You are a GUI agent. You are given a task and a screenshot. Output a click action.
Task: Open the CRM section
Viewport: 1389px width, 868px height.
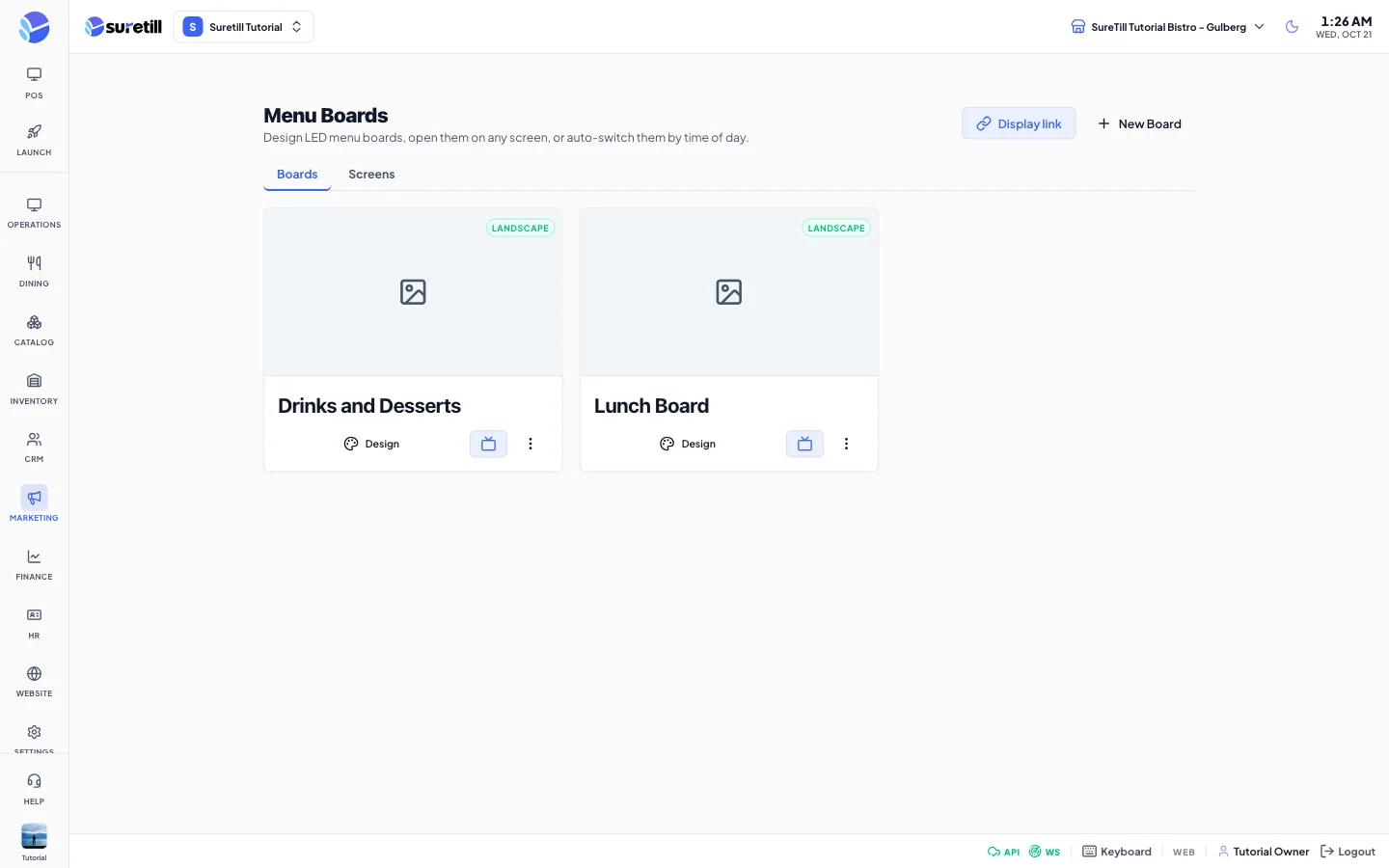pyautogui.click(x=34, y=448)
